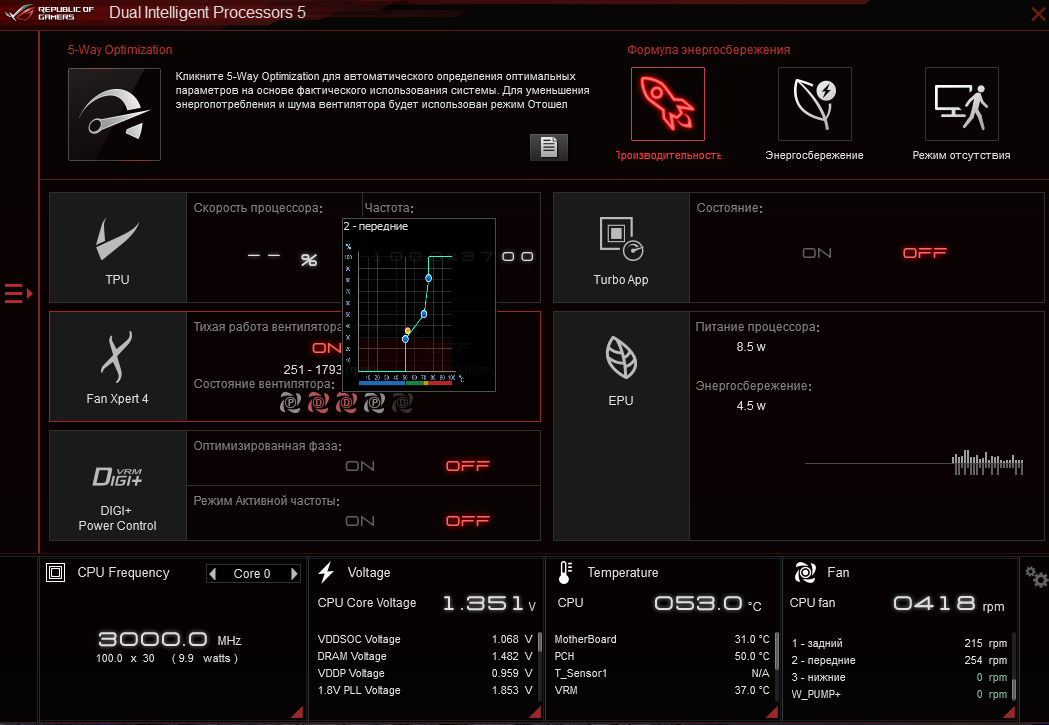Turn Turbo App state ON
This screenshot has height=725, width=1049.
[x=817, y=253]
